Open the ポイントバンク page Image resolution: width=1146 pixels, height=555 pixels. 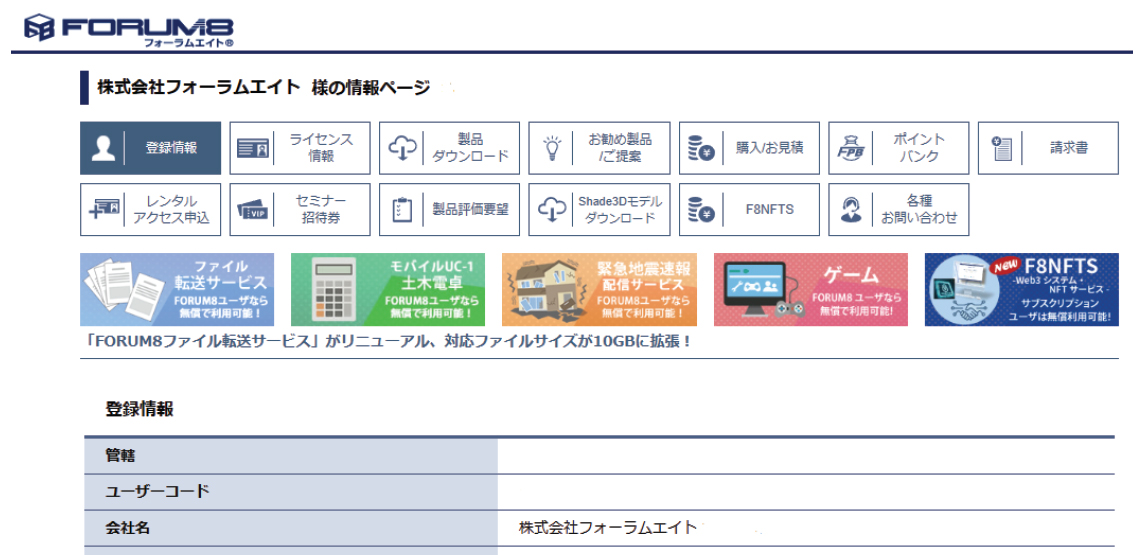(899, 148)
